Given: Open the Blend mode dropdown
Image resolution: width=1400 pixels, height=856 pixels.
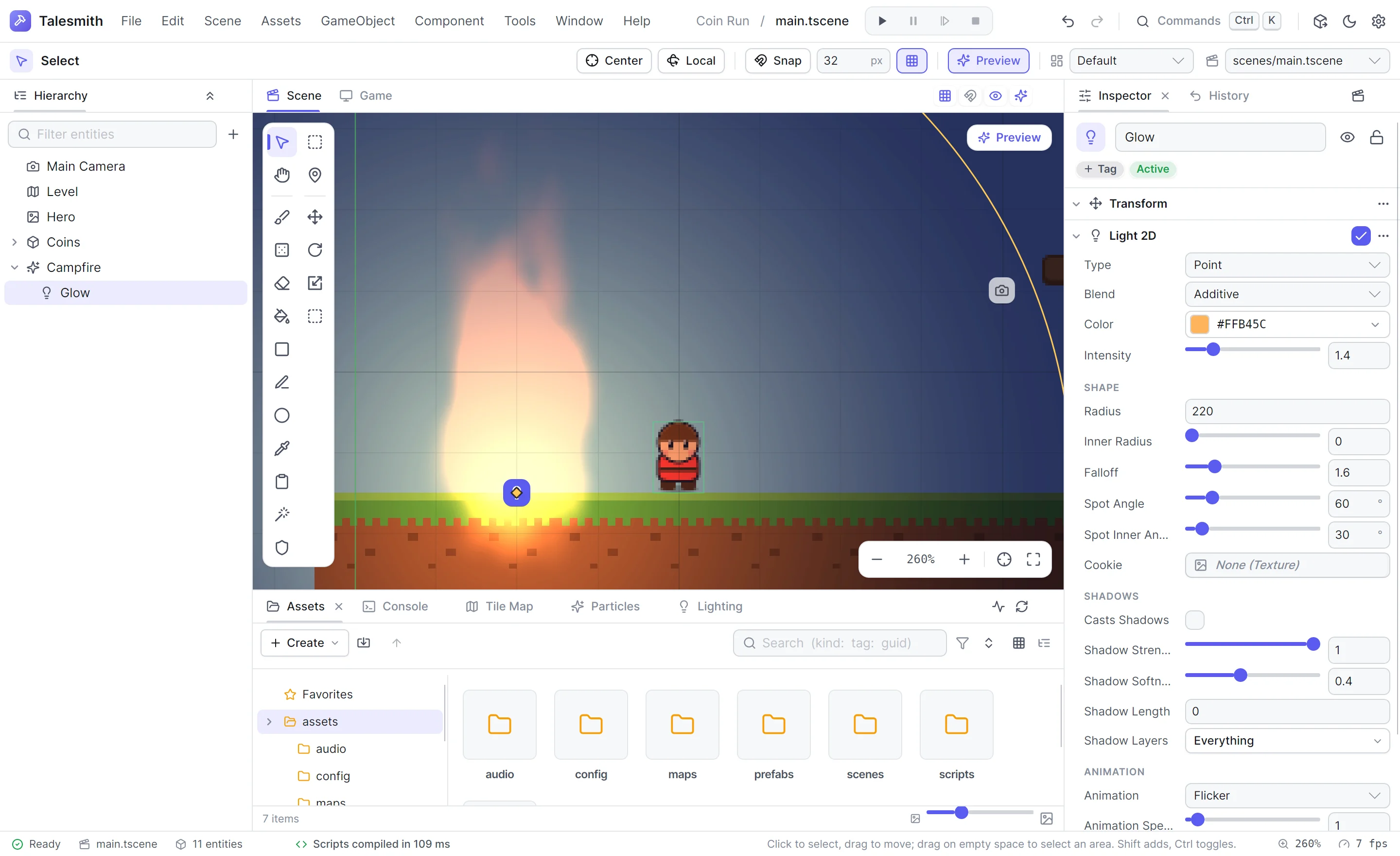Looking at the screenshot, I should pos(1287,294).
